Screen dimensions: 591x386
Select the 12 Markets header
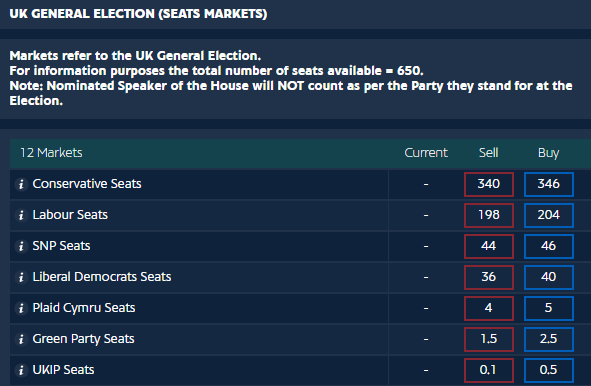[51, 153]
